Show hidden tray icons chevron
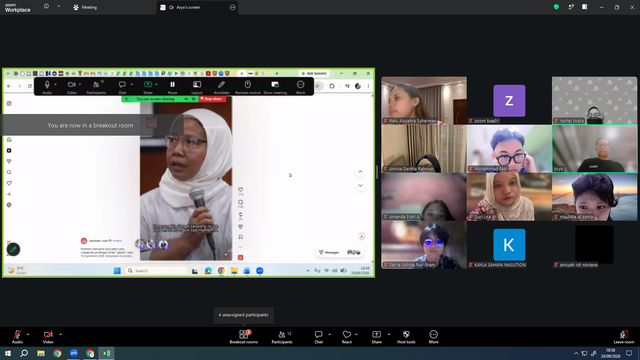The image size is (640, 360). pyautogui.click(x=576, y=353)
